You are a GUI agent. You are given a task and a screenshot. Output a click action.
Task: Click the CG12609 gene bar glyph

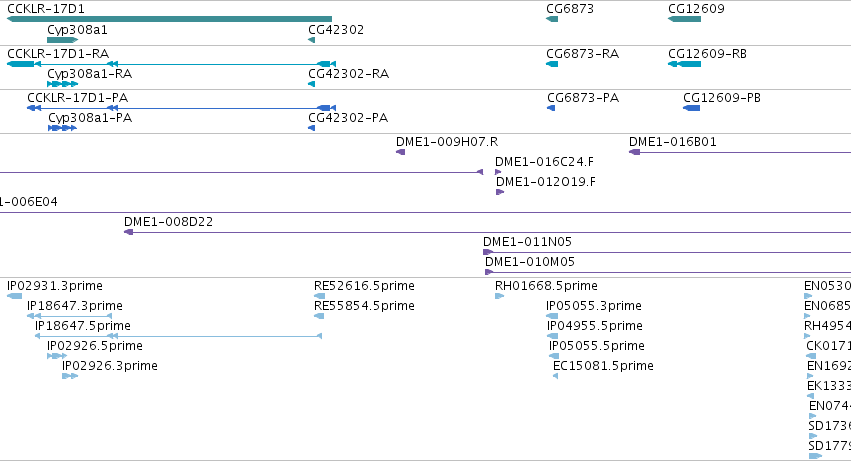pyautogui.click(x=684, y=20)
